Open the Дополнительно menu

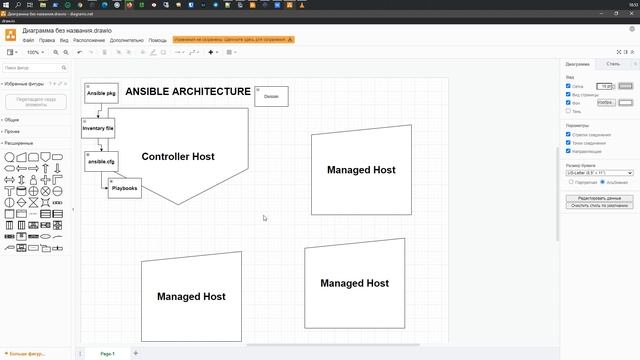tap(127, 40)
